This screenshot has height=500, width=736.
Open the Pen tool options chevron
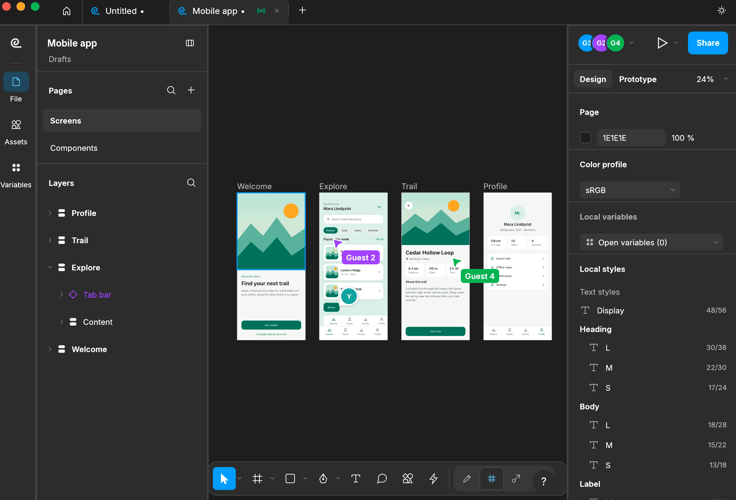pyautogui.click(x=338, y=479)
